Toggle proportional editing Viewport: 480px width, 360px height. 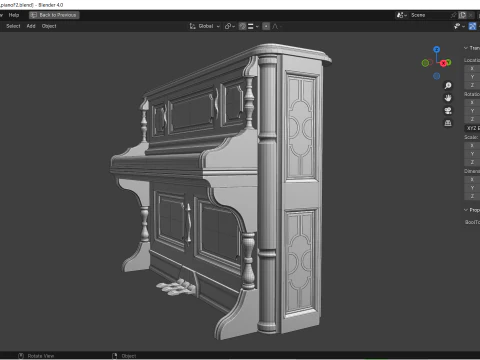tap(266, 26)
